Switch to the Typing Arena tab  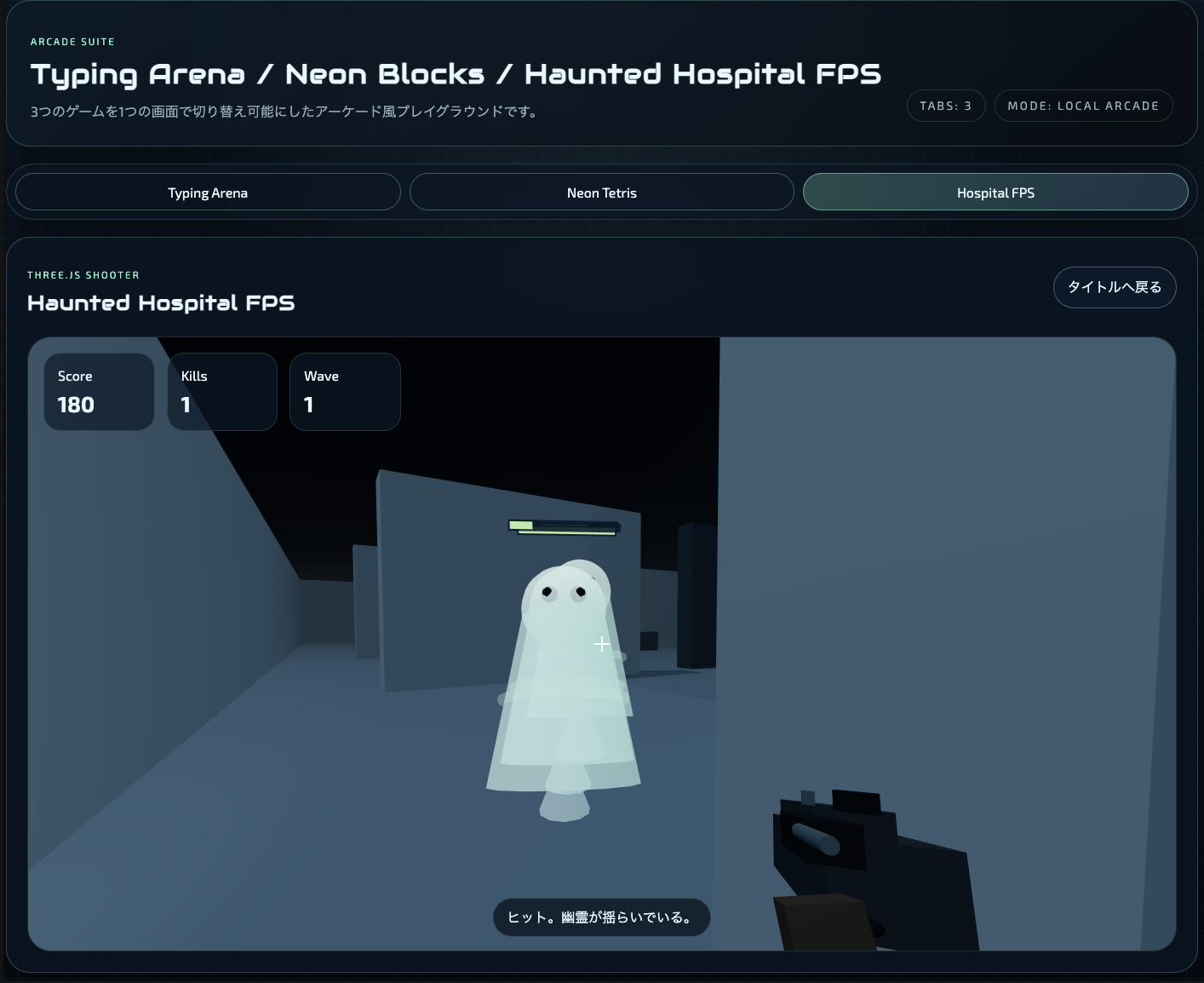208,193
